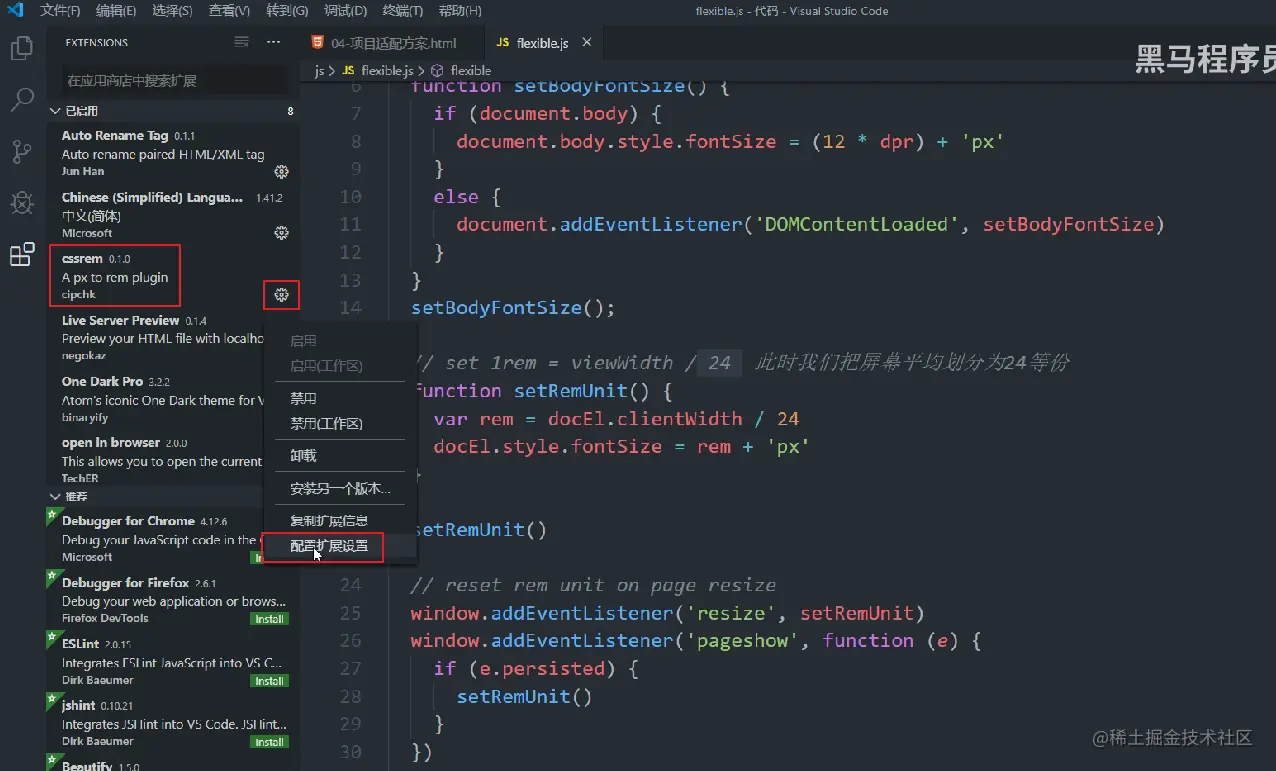Open the 编辑(E) menu
Image resolution: width=1276 pixels, height=771 pixels.
coord(116,11)
